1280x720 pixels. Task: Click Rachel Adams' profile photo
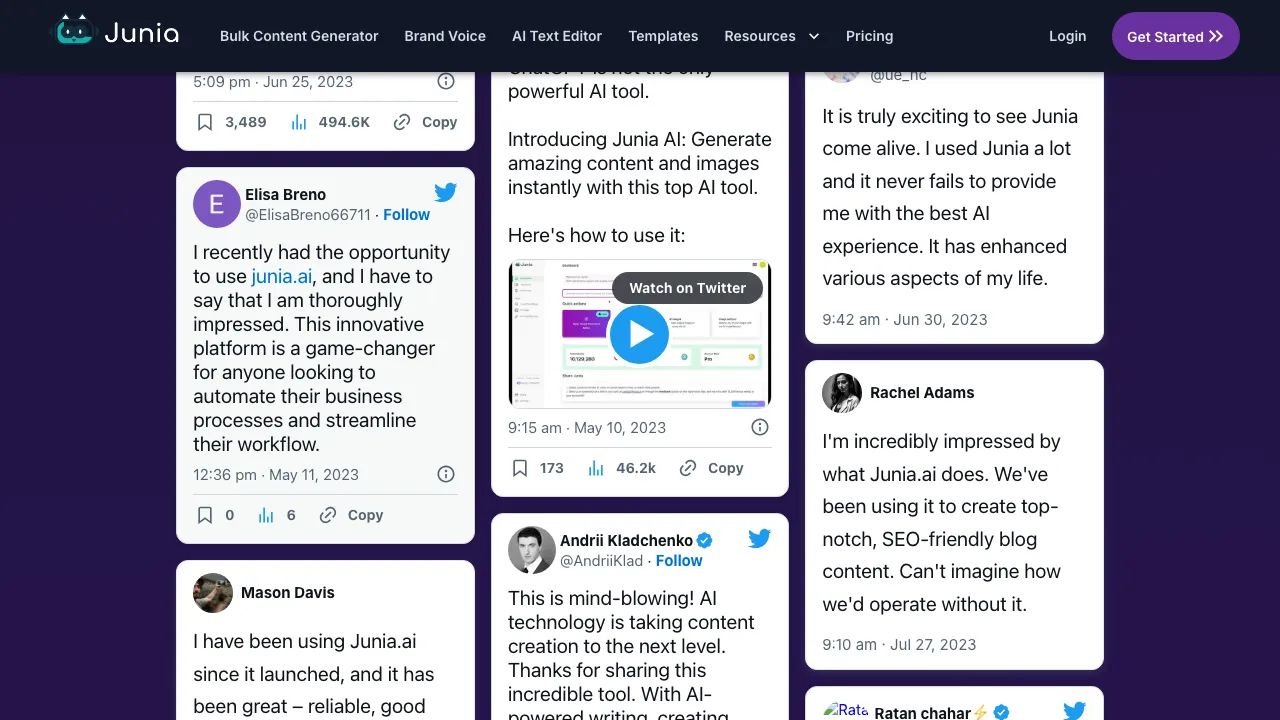[x=841, y=393]
